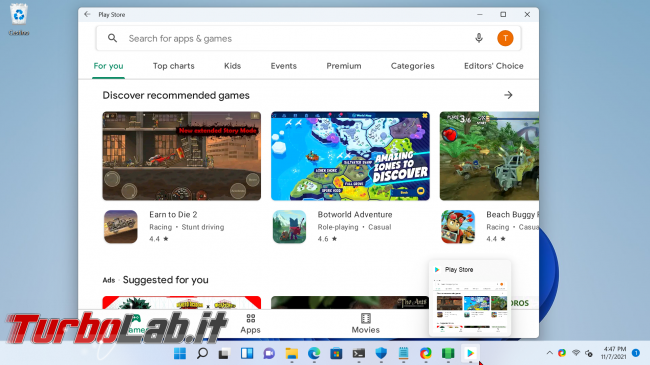
Task: Open the Botworld Adventure map banner
Action: [350, 156]
